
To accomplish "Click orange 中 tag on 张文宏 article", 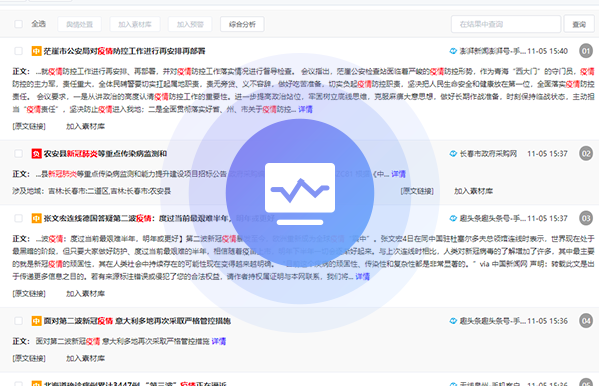I will coord(36,218).
